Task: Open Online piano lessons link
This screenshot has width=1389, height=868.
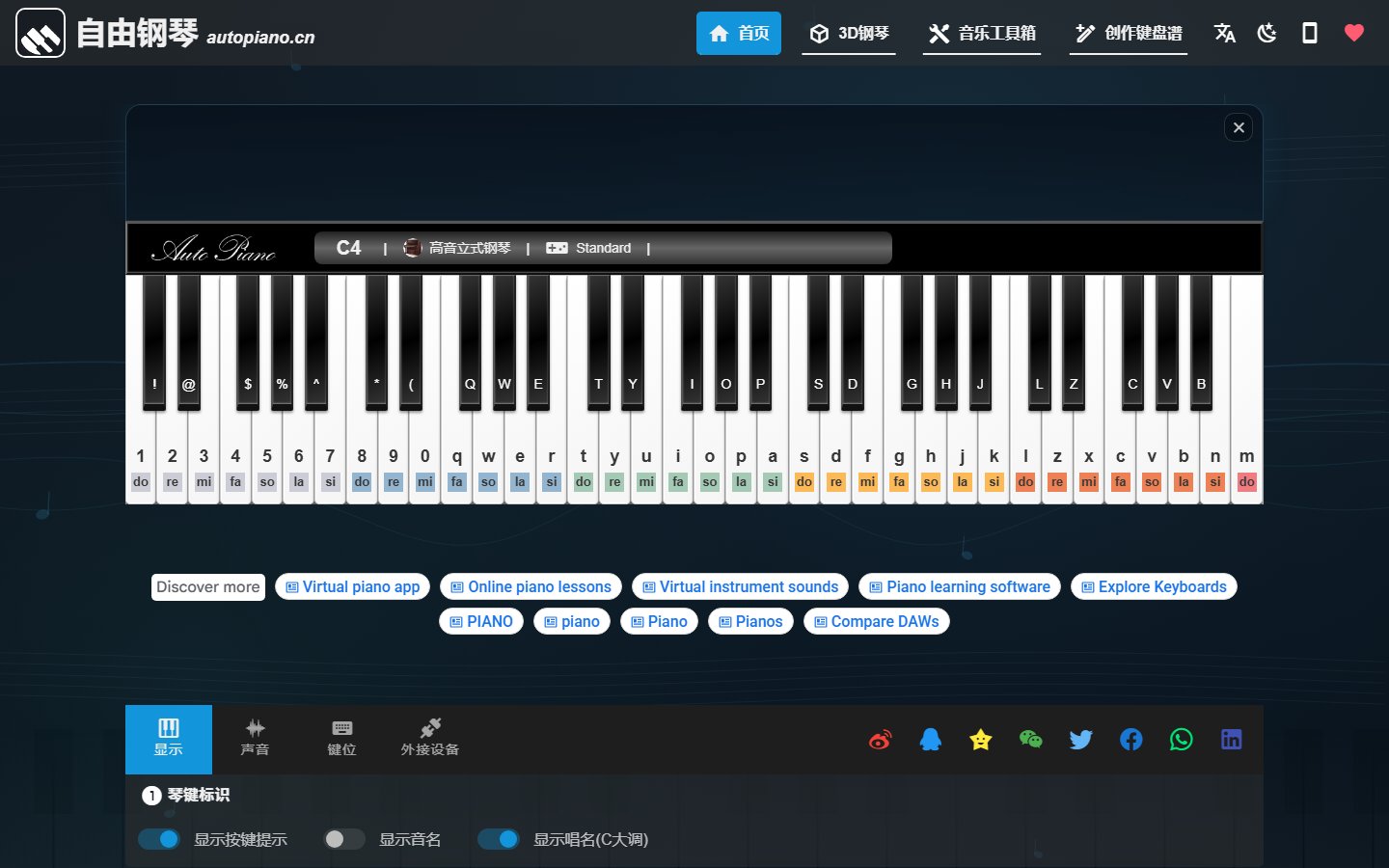Action: tap(531, 586)
